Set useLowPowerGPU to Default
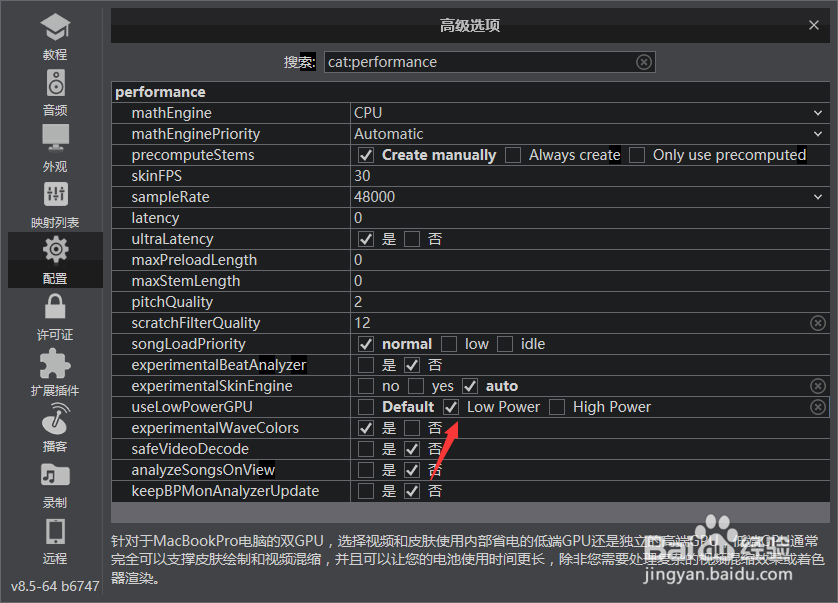The width and height of the screenshot is (838, 603). pos(366,407)
